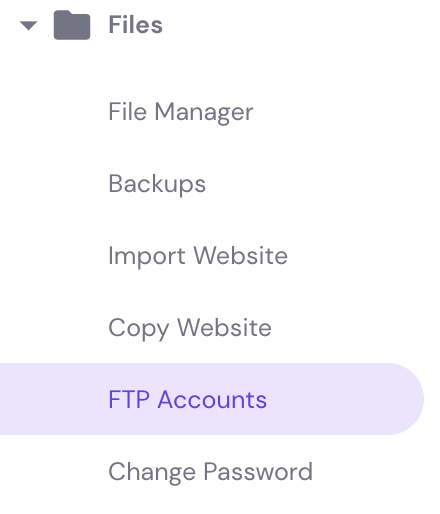The image size is (440, 514).
Task: Choose Import Website entry
Action: (198, 256)
